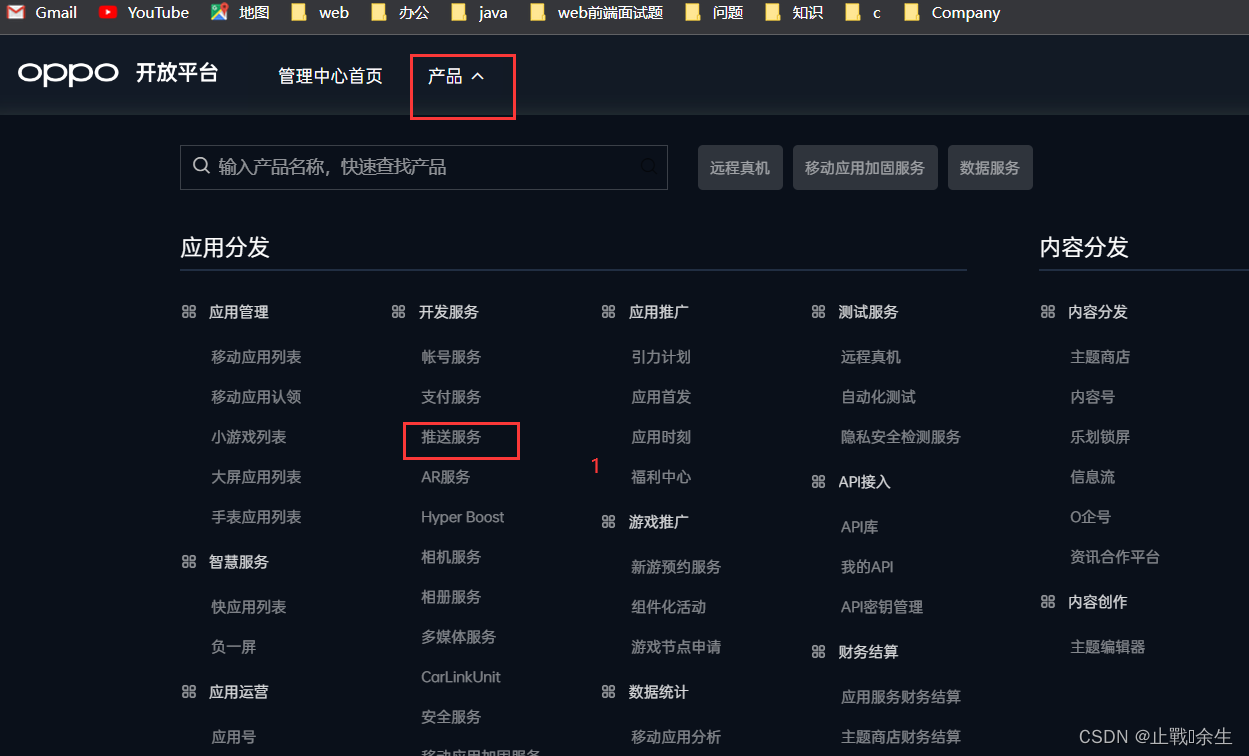Open the java bookmarks folder icon
Image resolution: width=1249 pixels, height=756 pixels.
(x=458, y=13)
